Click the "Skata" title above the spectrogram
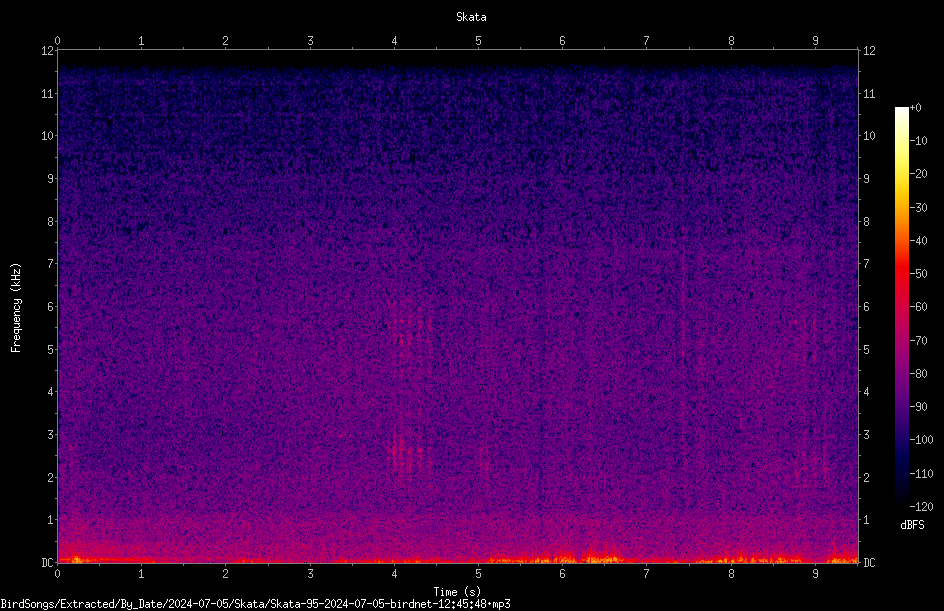This screenshot has height=611, width=944. click(x=471, y=17)
